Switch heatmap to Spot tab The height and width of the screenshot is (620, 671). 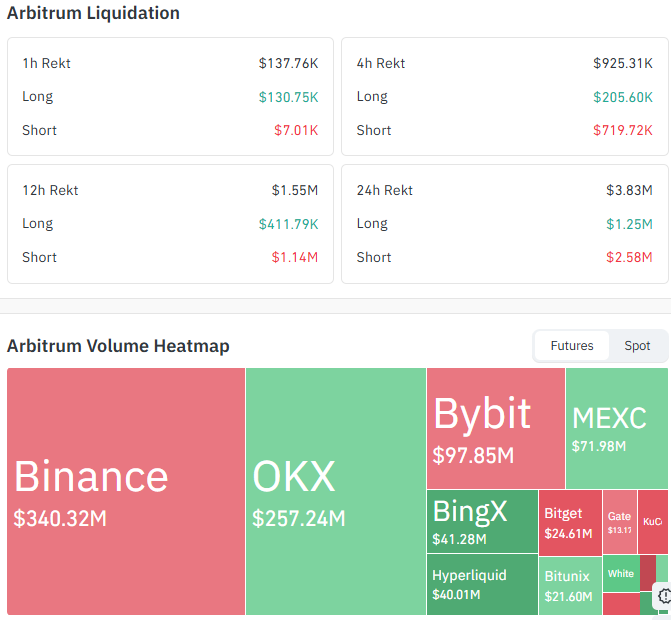pos(637,346)
